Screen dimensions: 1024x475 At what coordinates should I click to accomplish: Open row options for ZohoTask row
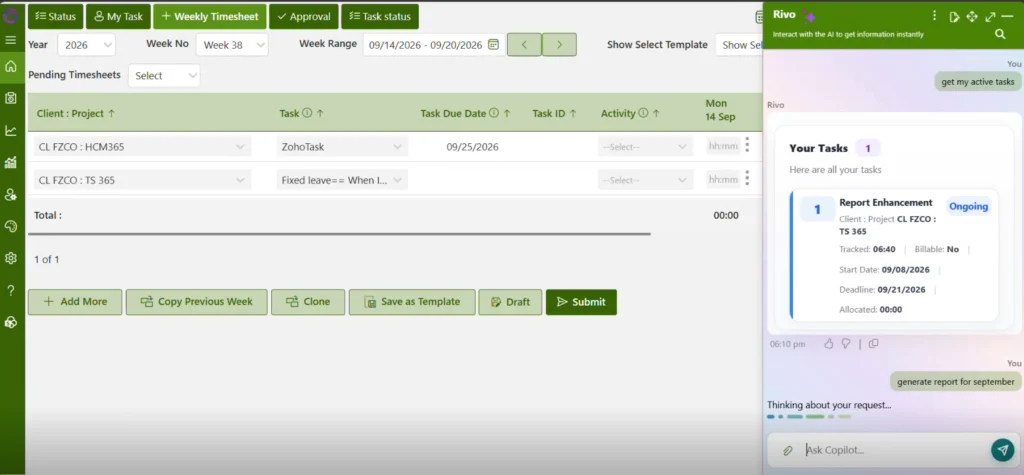pos(747,145)
